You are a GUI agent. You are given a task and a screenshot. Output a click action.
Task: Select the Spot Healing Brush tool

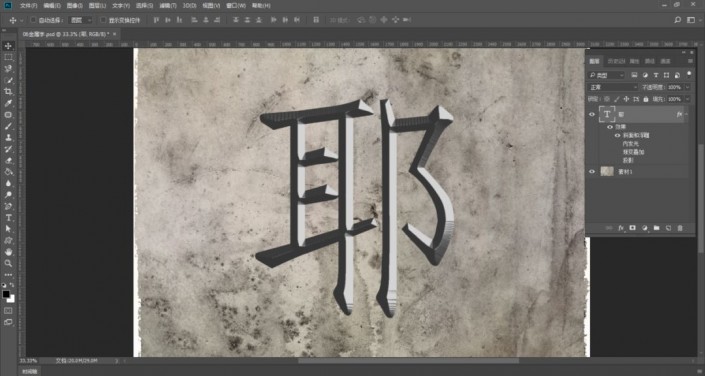[8, 115]
